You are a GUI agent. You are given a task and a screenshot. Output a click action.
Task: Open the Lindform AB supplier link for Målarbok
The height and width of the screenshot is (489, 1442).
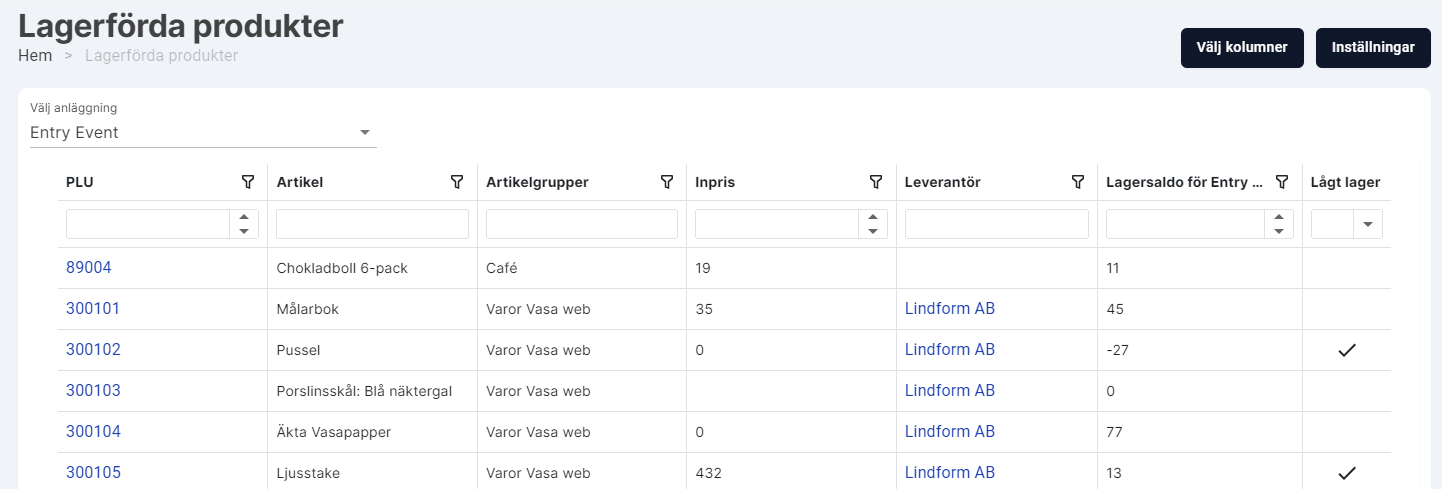coord(949,309)
